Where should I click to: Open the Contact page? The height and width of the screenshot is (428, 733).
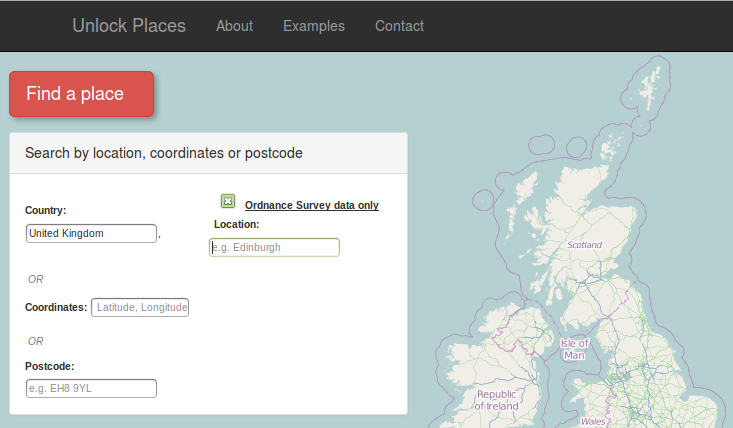399,26
